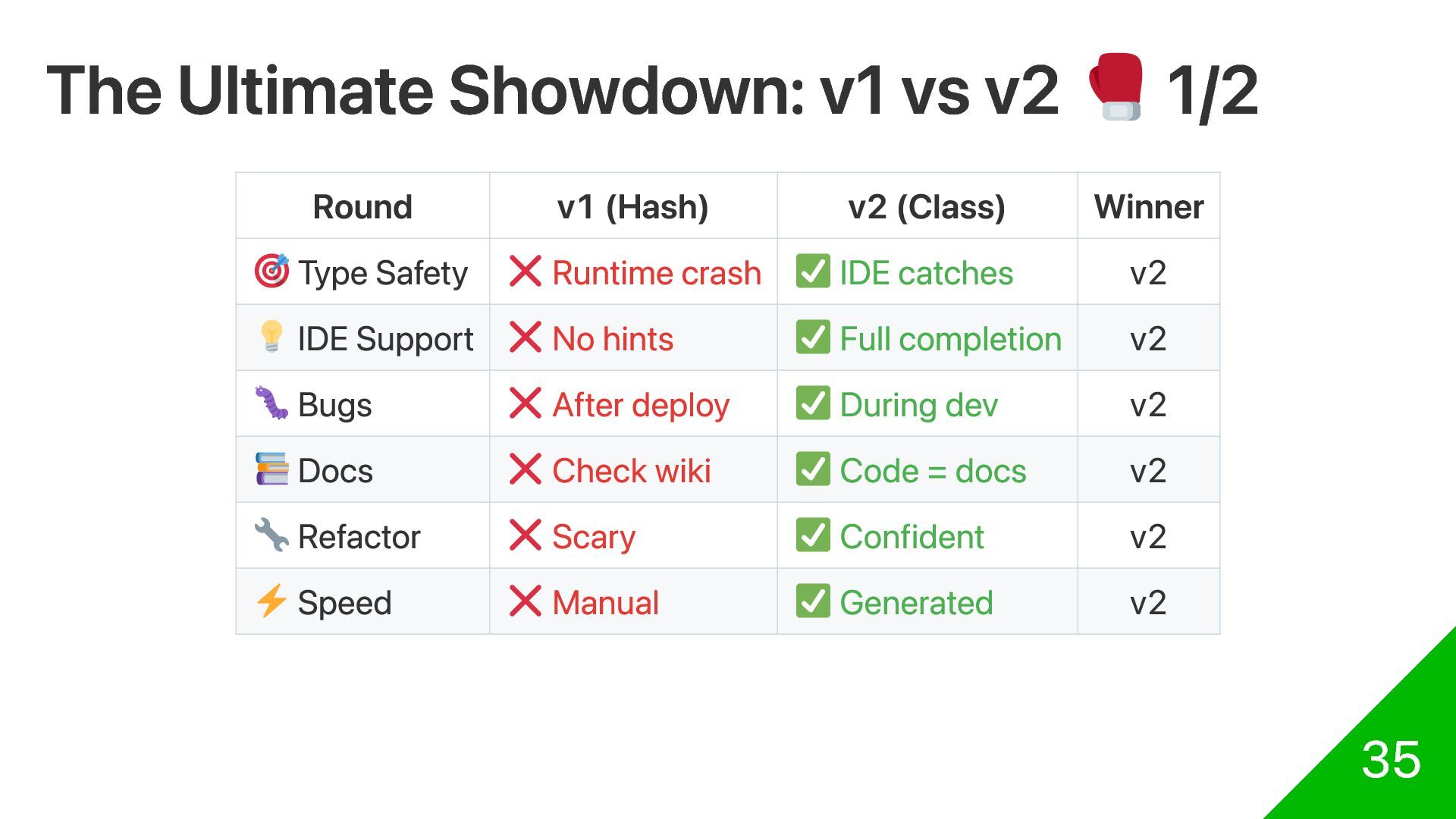The width and height of the screenshot is (1456, 819).
Task: Click the red X before Scary
Action: [526, 535]
